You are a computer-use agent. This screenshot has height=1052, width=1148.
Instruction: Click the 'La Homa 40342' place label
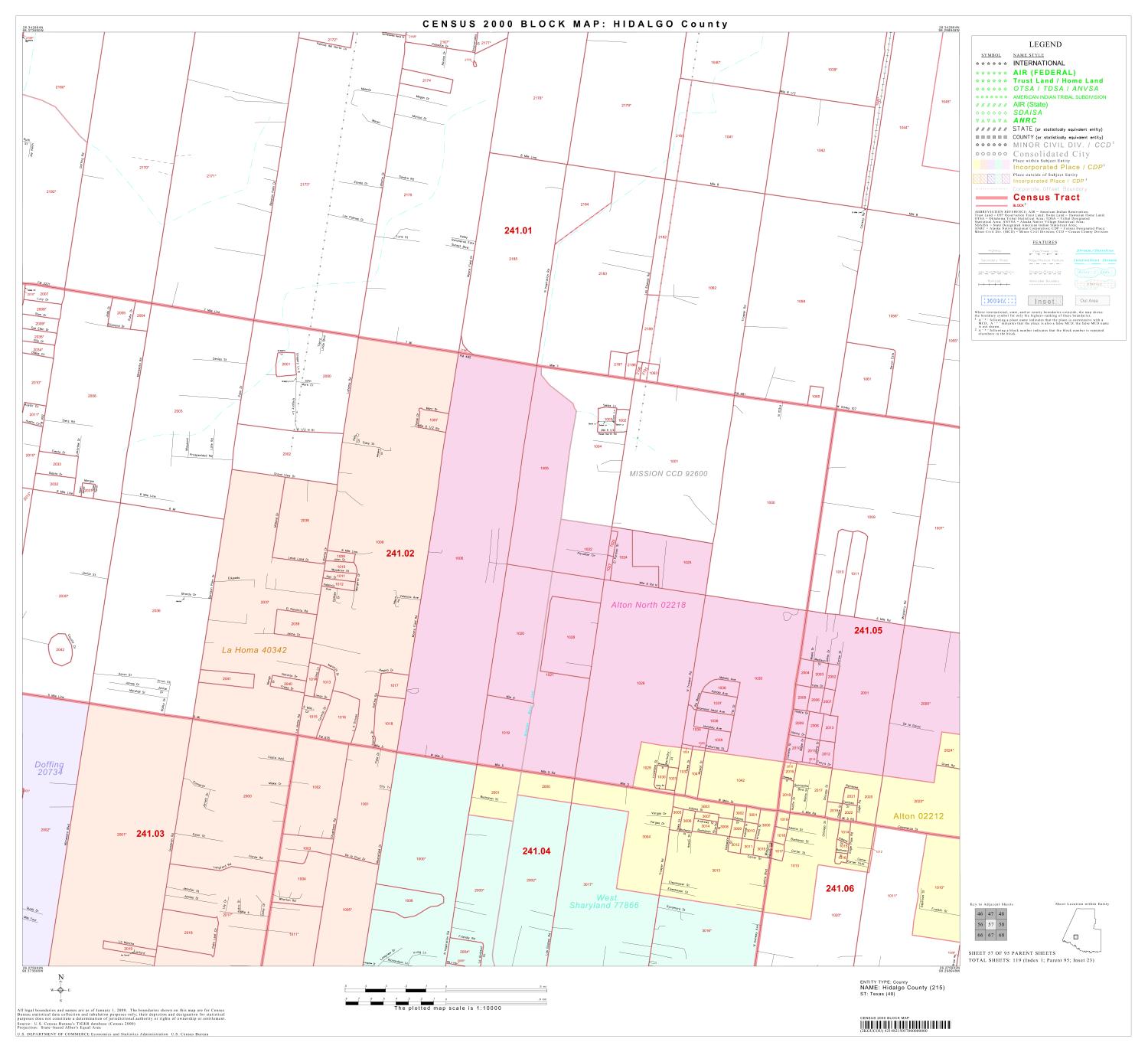click(x=254, y=650)
